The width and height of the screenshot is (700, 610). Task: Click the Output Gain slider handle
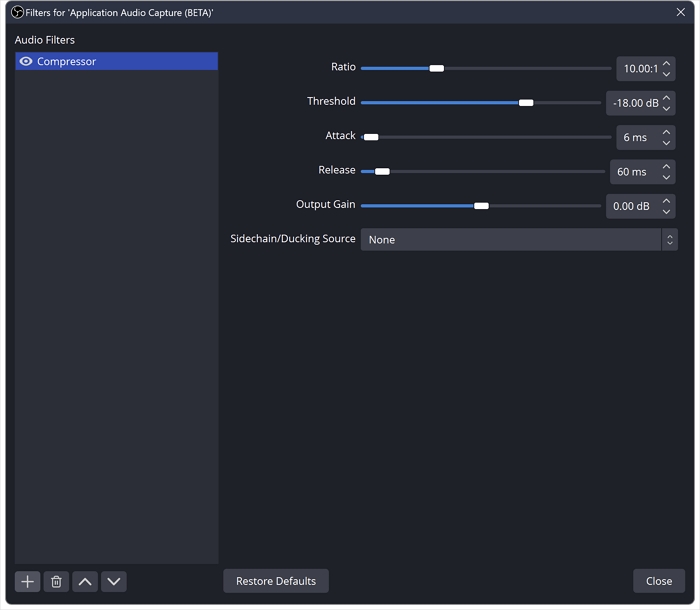tap(481, 205)
